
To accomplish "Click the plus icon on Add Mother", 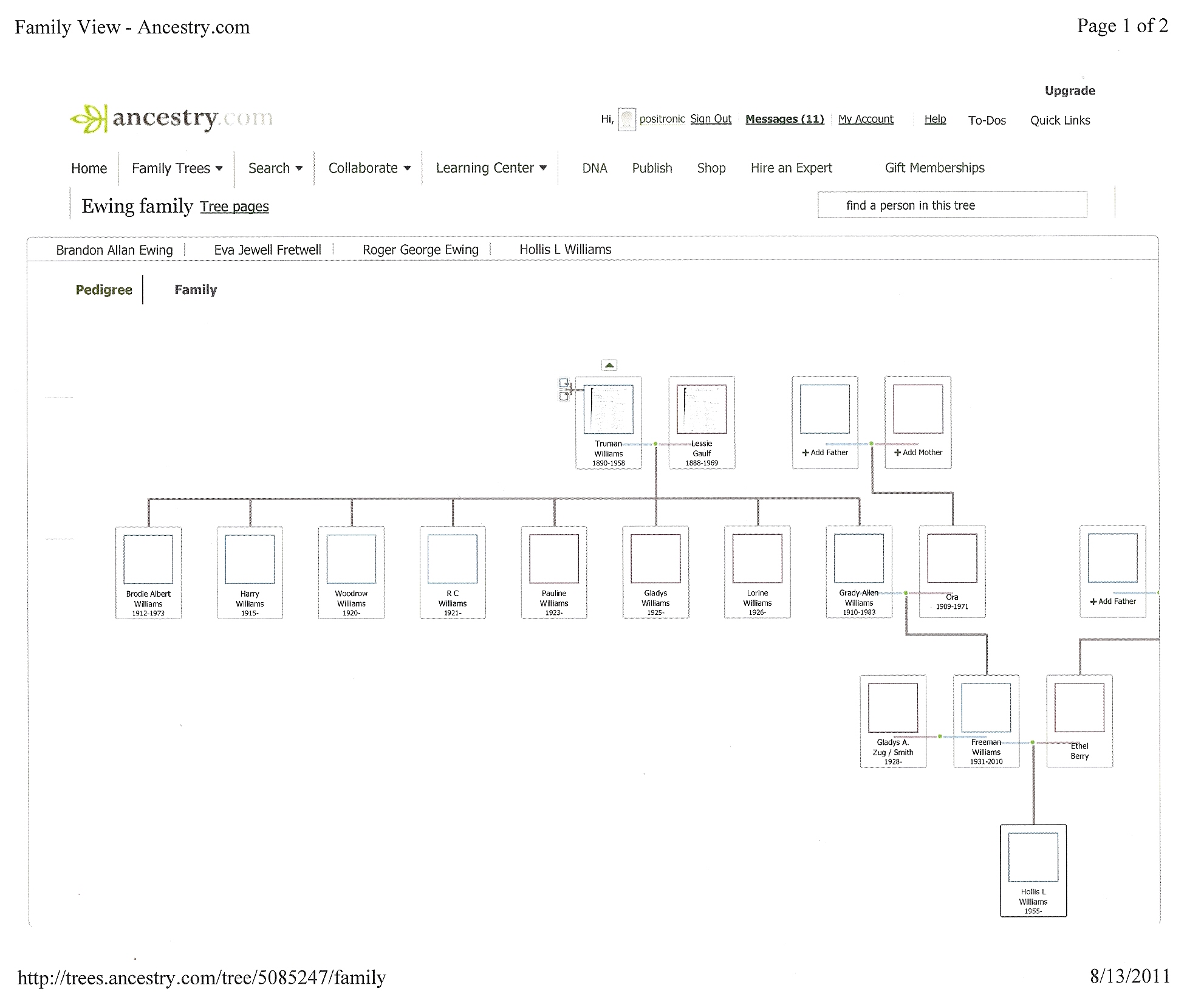I will click(897, 453).
